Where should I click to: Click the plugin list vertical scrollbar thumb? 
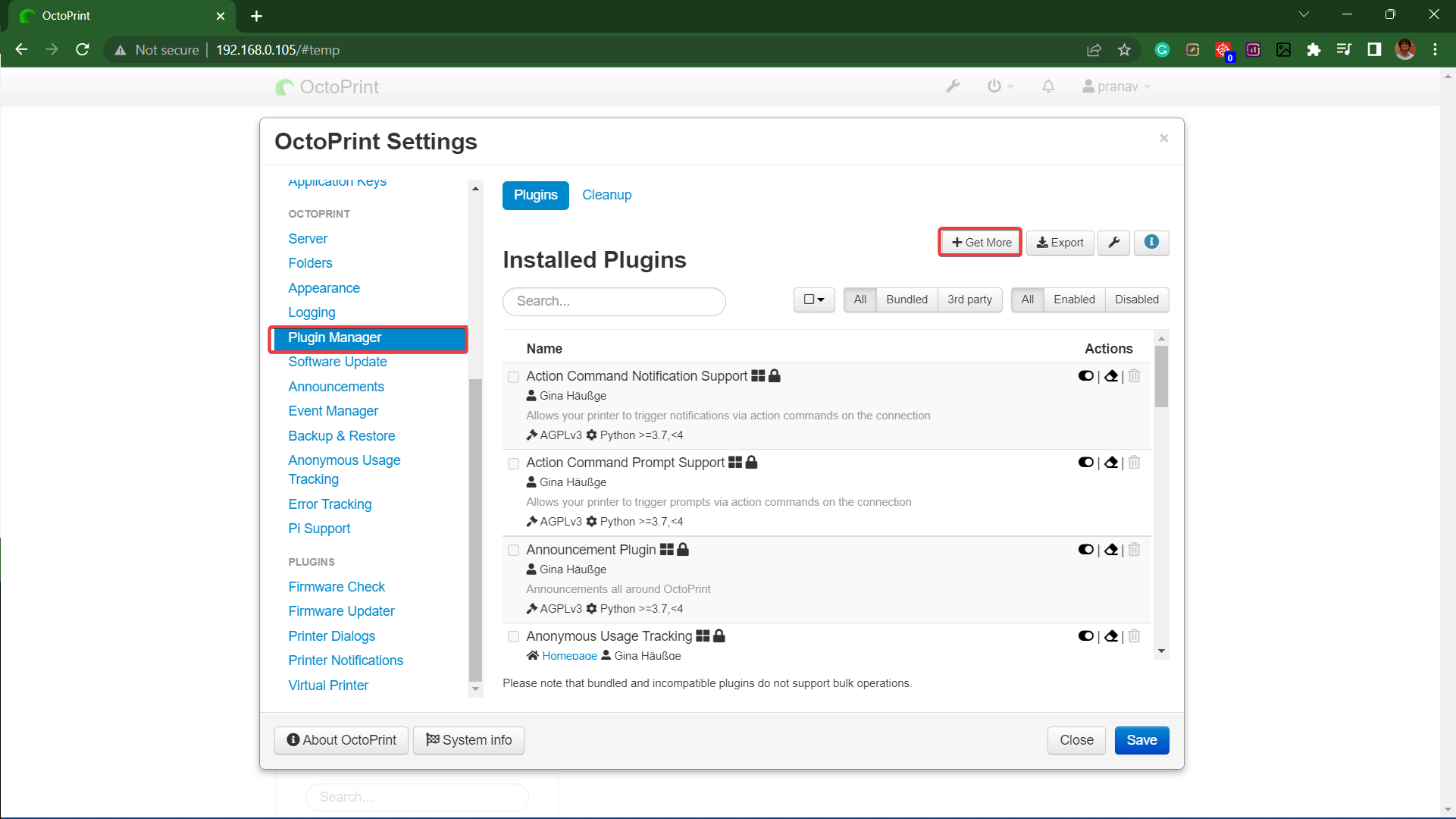(x=1161, y=377)
